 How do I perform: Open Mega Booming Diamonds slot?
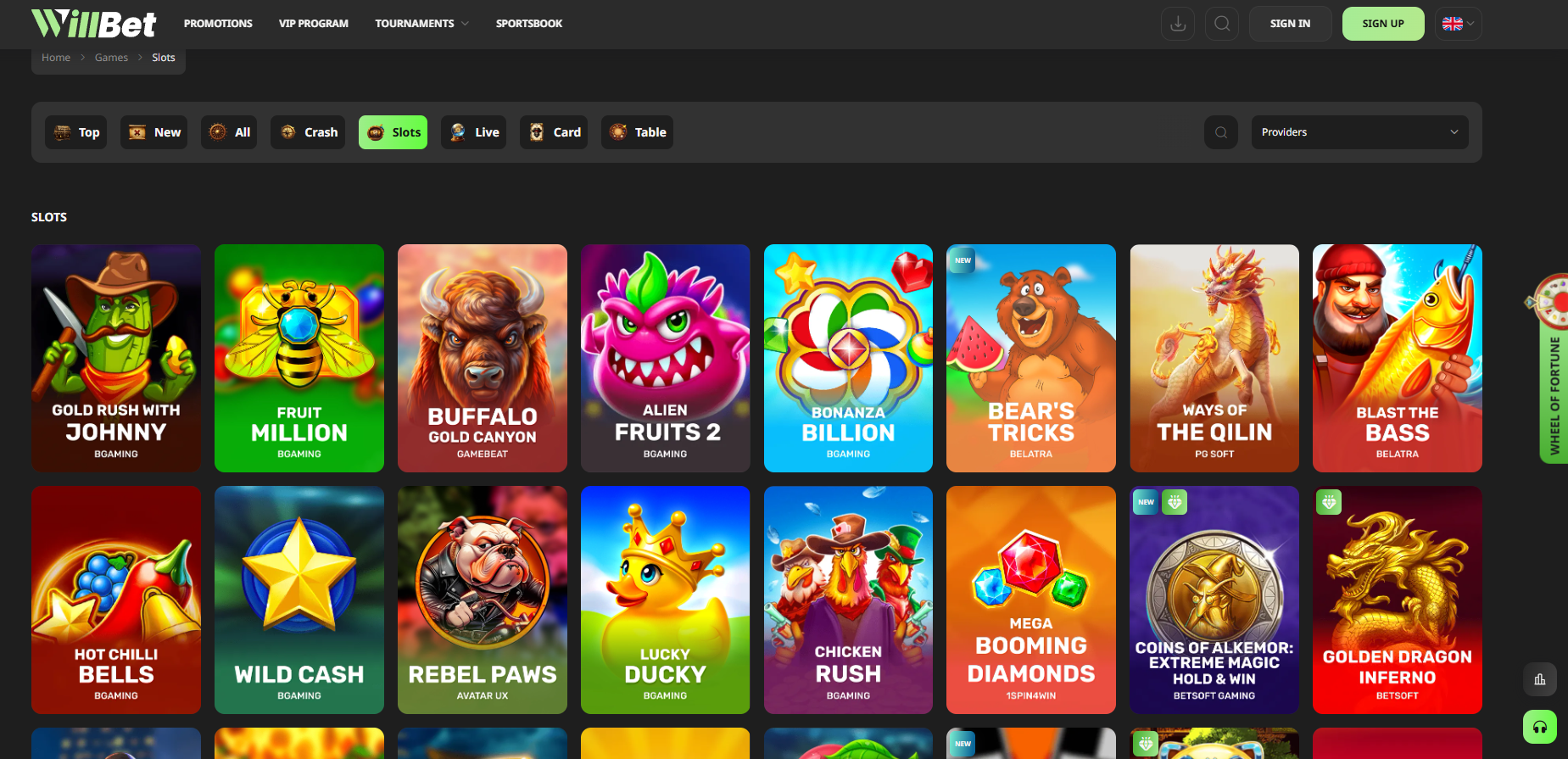[x=1031, y=600]
